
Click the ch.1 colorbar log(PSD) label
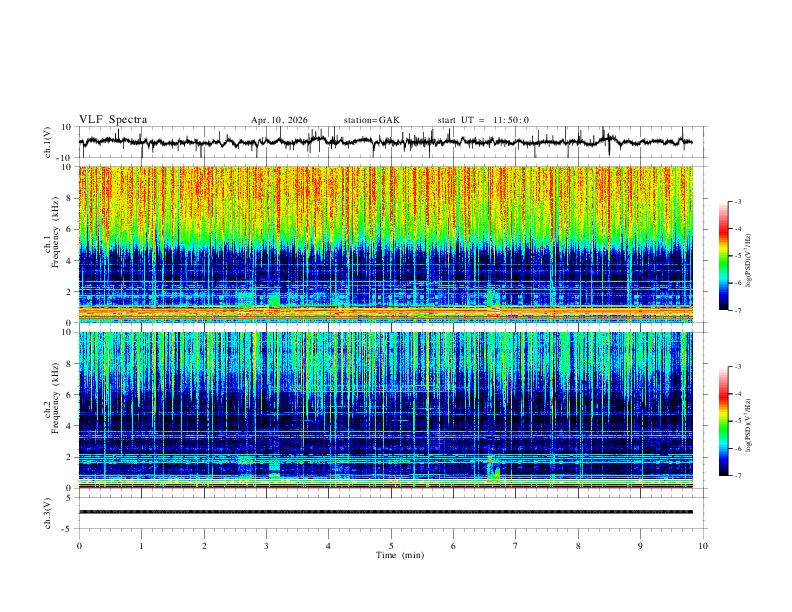point(749,260)
